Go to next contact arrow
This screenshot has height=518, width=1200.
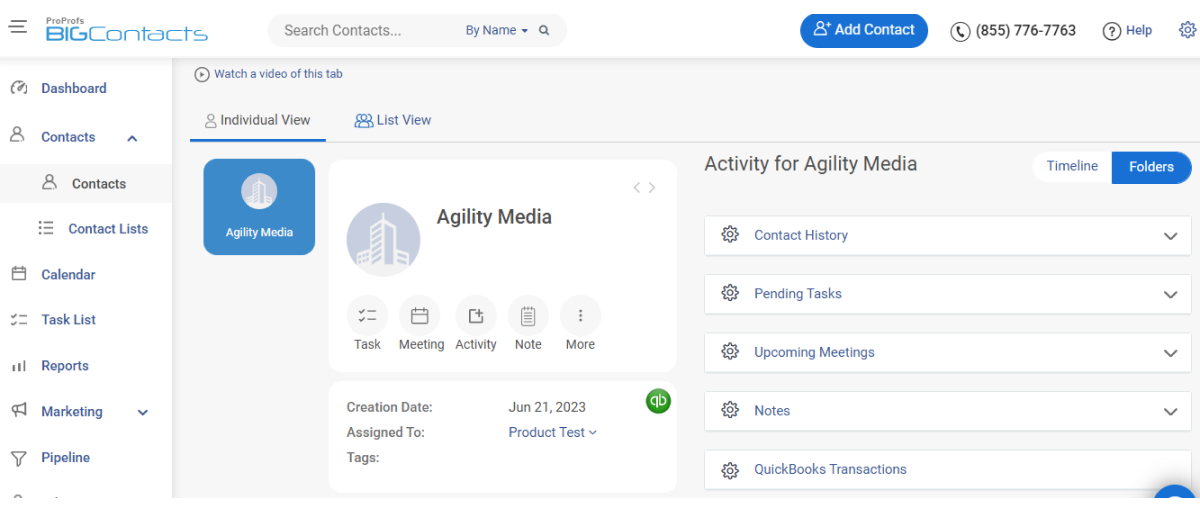(x=652, y=187)
